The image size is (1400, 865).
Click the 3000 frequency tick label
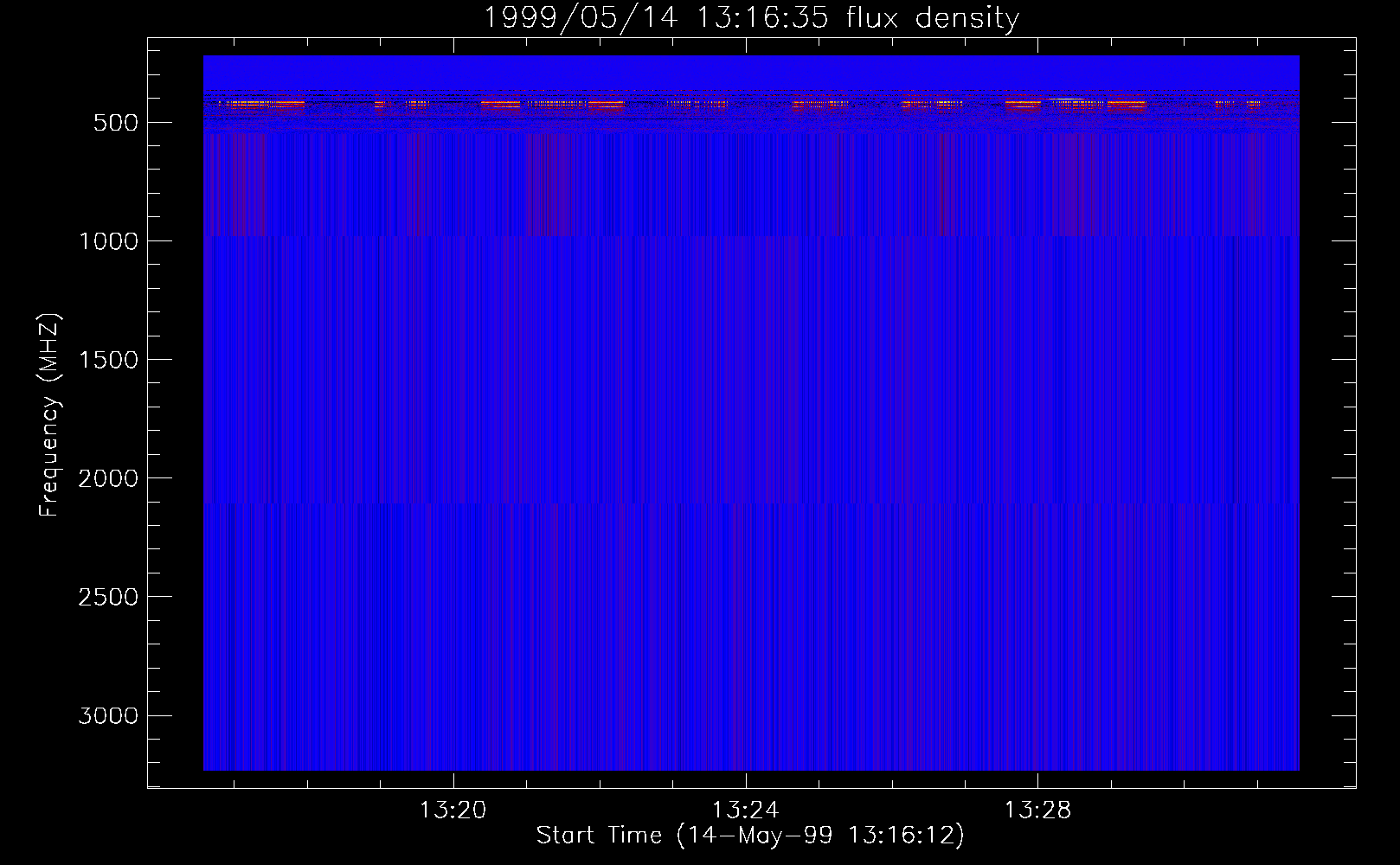[x=108, y=715]
